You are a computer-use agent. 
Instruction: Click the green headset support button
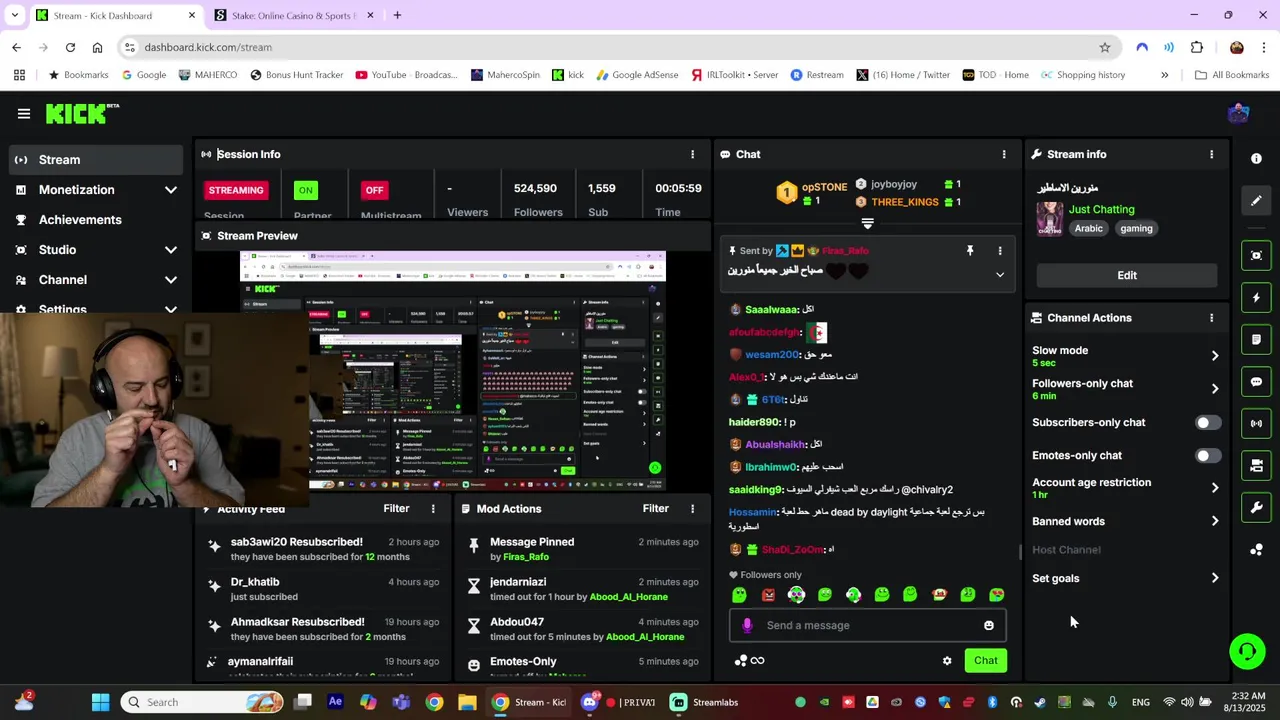pos(1247,652)
